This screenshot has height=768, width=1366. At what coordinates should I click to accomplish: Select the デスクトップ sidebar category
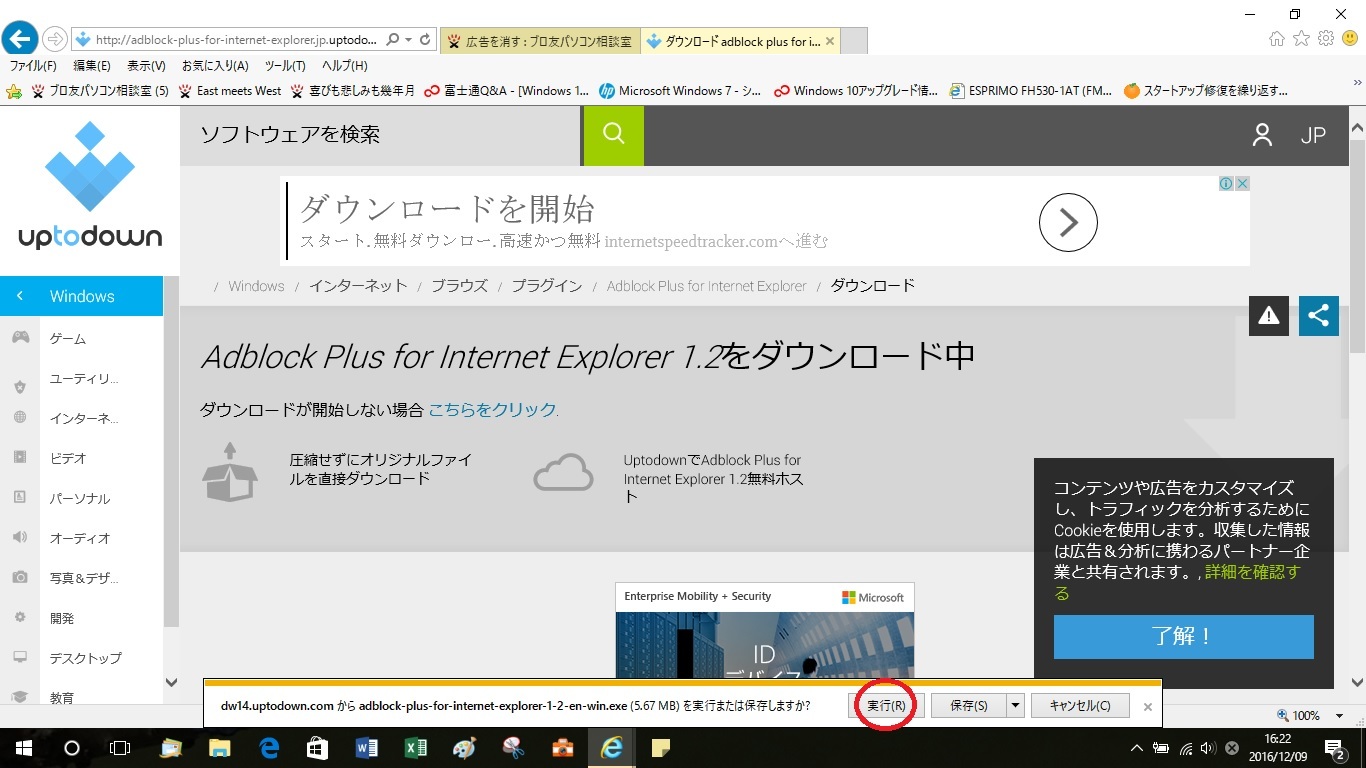click(86, 658)
